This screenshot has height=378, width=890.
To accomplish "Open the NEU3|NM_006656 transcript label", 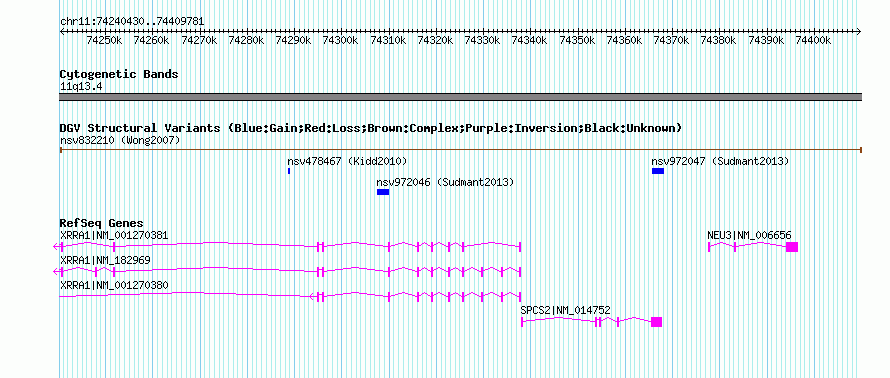I will coord(749,235).
